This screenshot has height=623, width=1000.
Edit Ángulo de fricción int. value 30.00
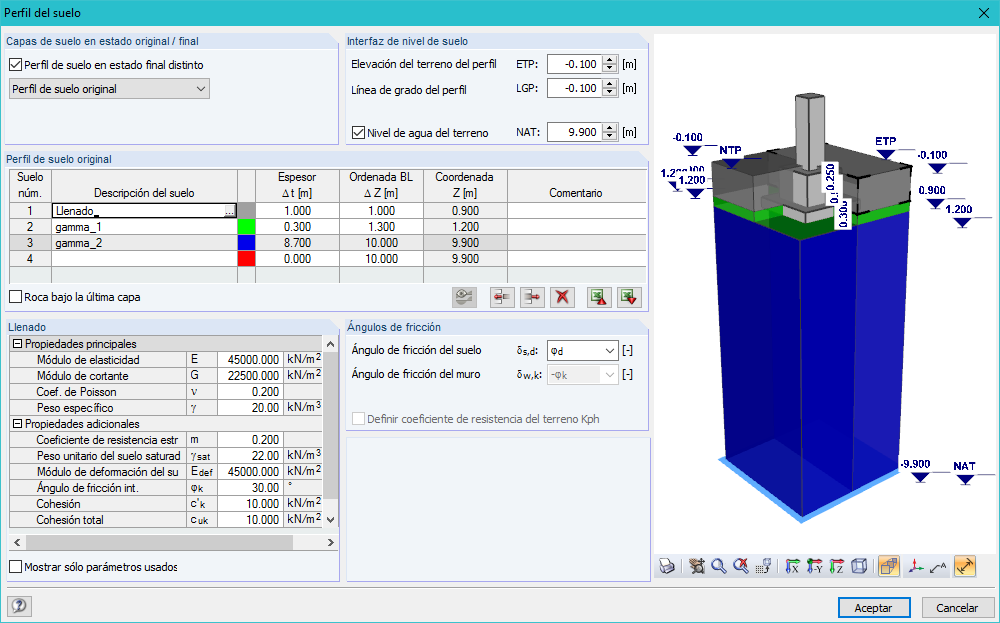[250, 488]
